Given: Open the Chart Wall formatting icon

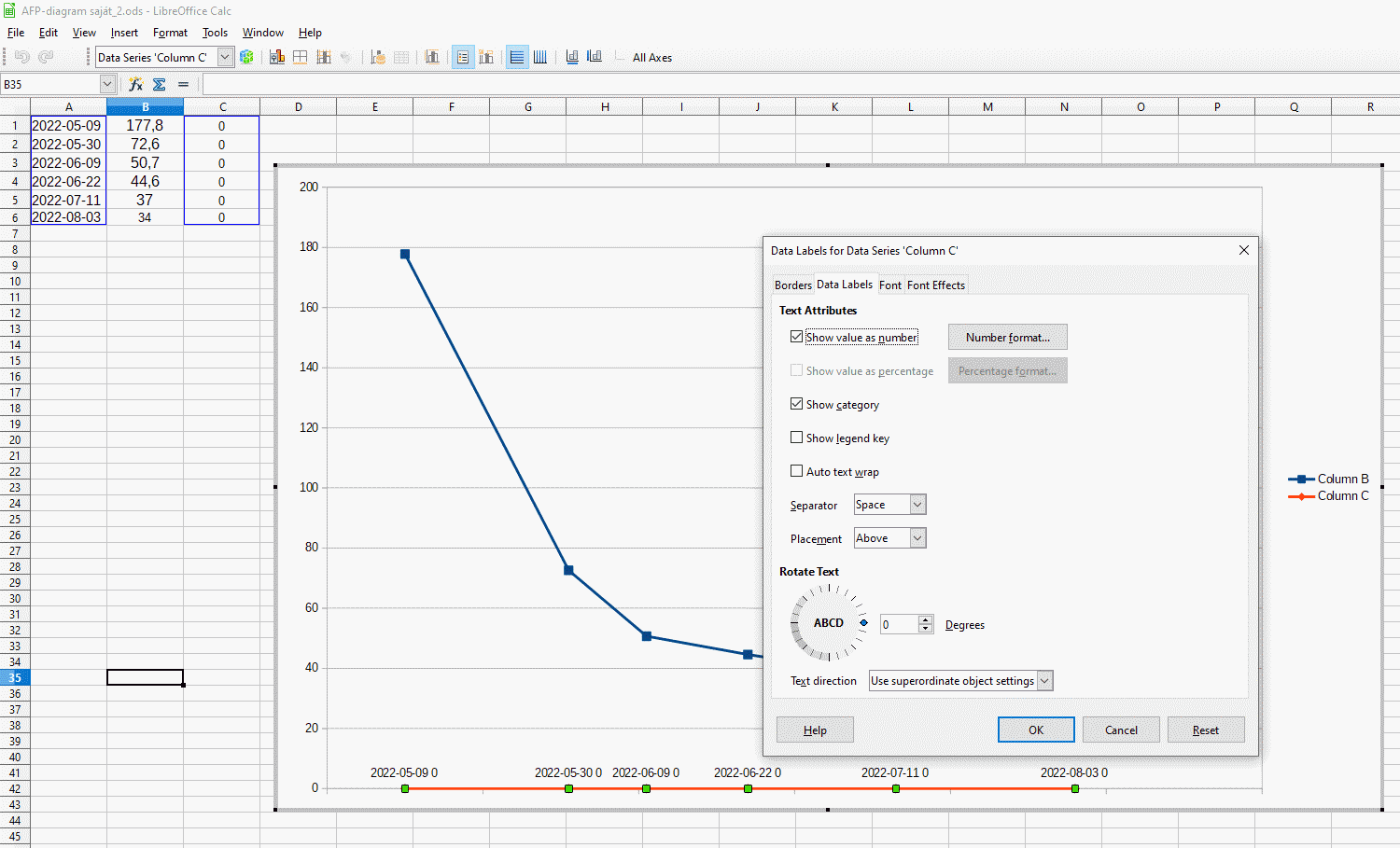Looking at the screenshot, I should [x=324, y=57].
